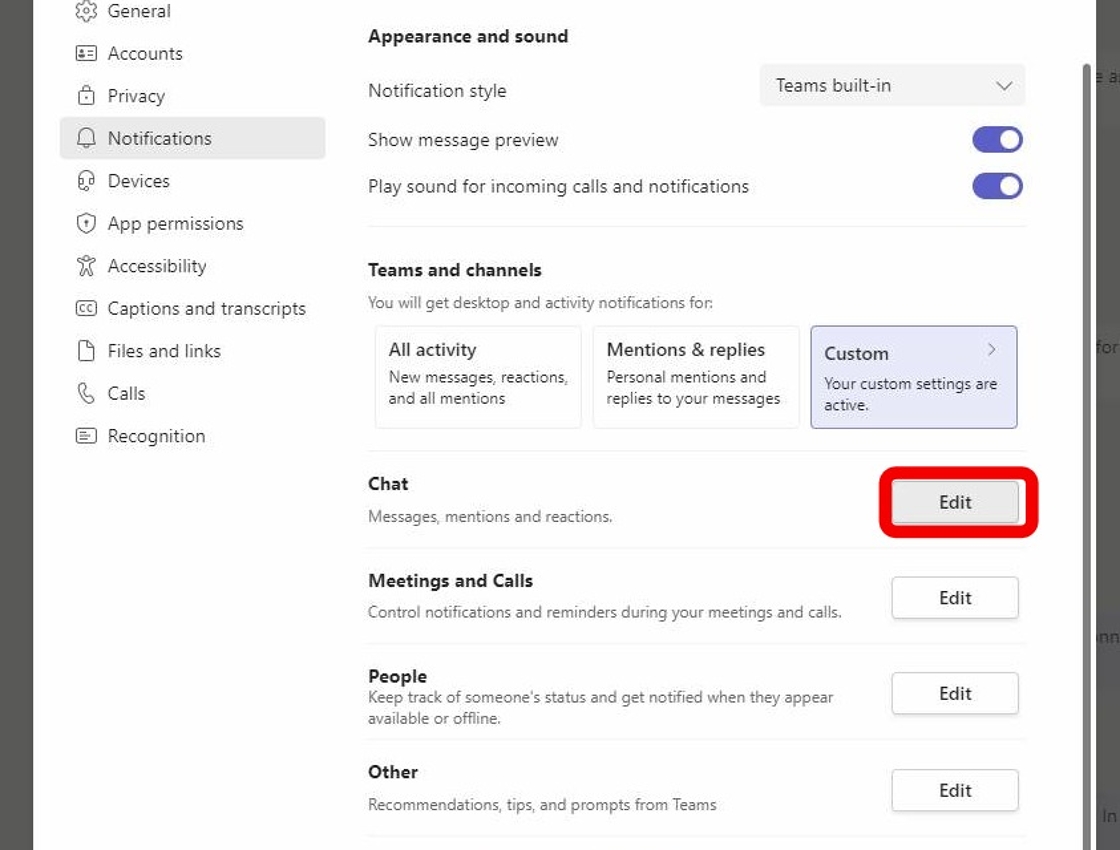Open the Notification style dropdown
Screen dimensions: 1120x850
coord(892,86)
